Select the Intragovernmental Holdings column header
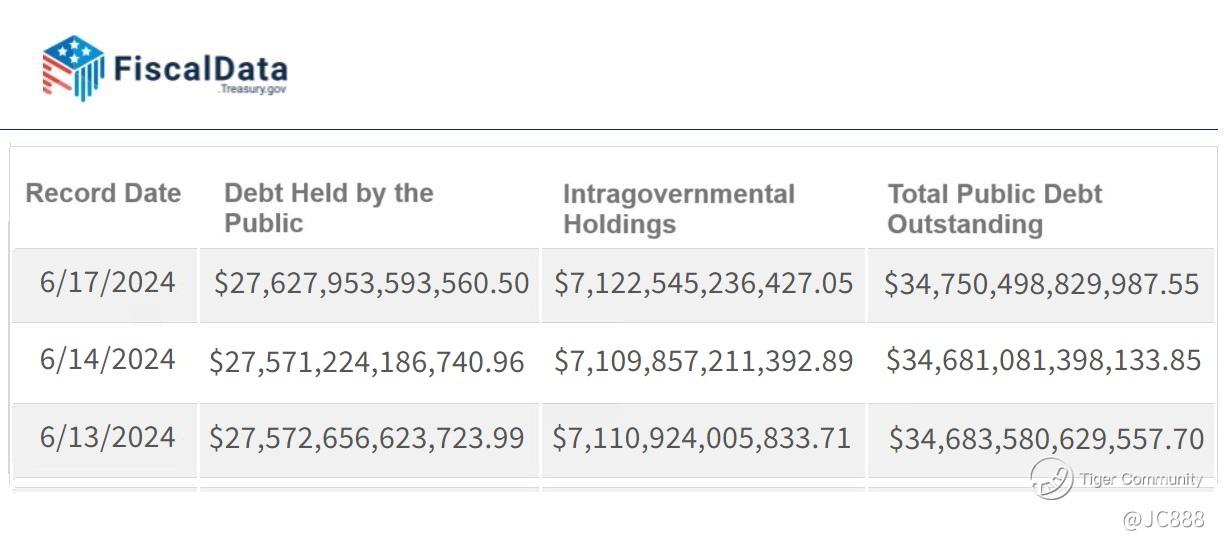1228x547 pixels. click(x=679, y=208)
